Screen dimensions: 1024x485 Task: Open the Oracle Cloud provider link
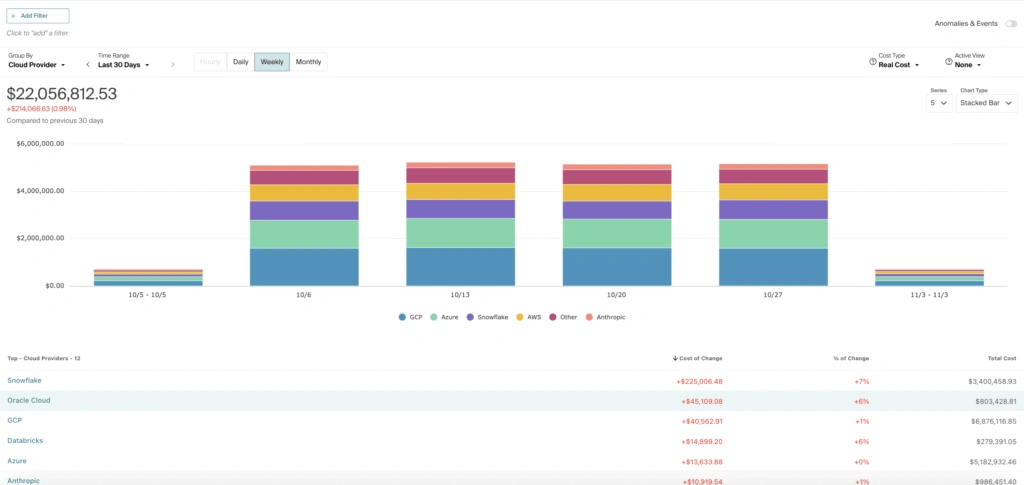(x=29, y=400)
